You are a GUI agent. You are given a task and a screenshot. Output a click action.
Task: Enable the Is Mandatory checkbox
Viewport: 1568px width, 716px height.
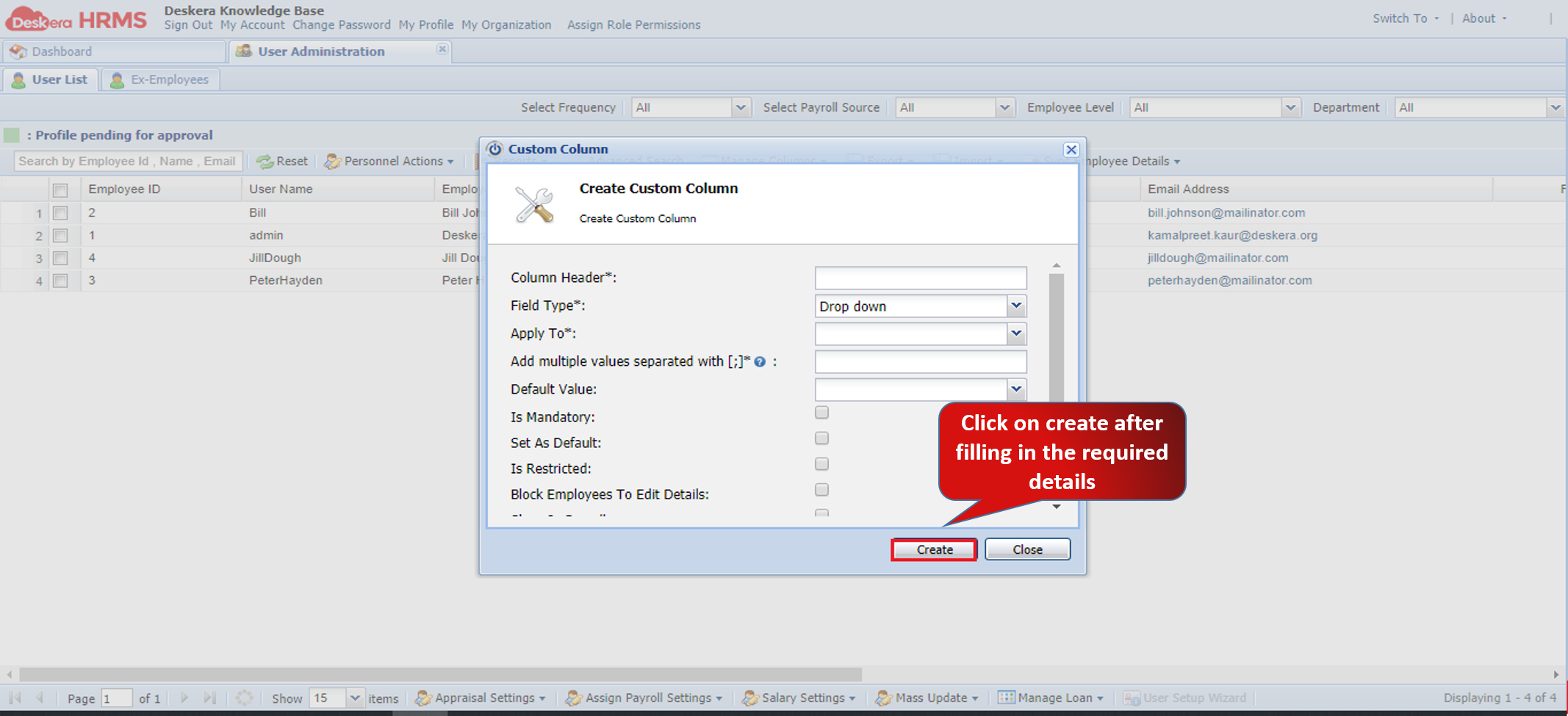(821, 413)
